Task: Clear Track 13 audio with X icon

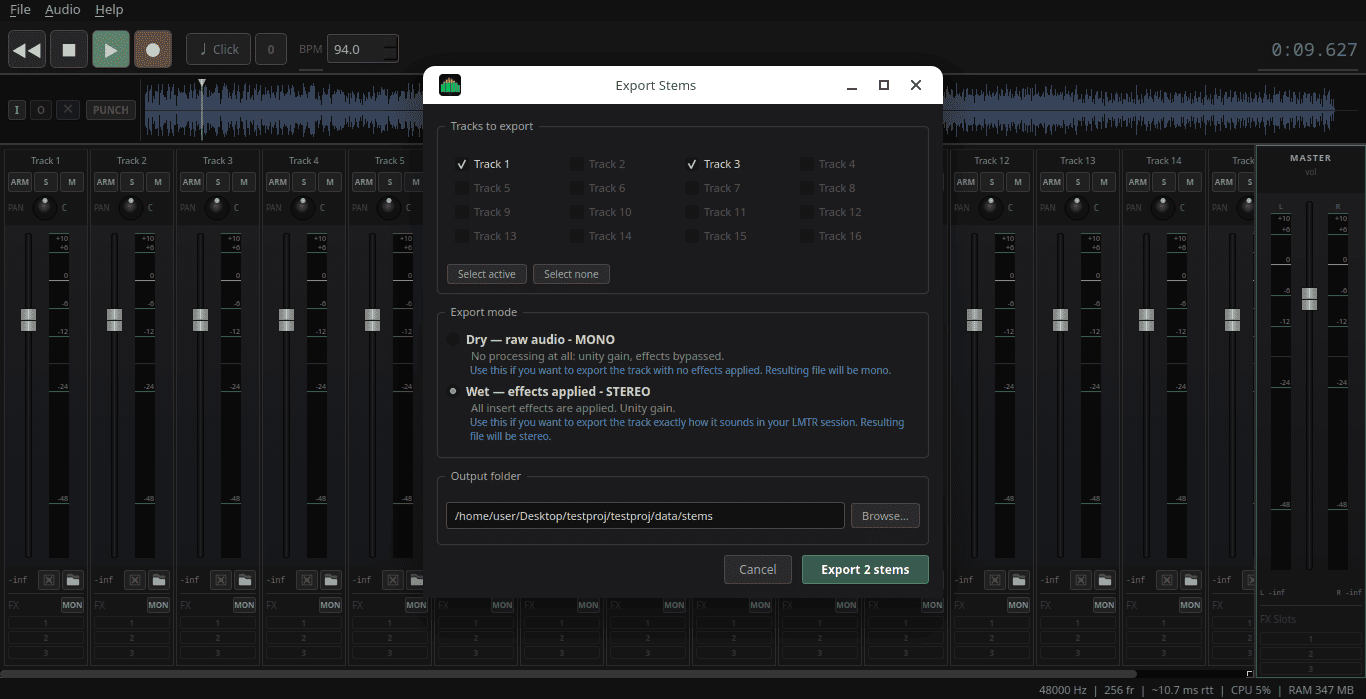Action: click(x=1081, y=579)
